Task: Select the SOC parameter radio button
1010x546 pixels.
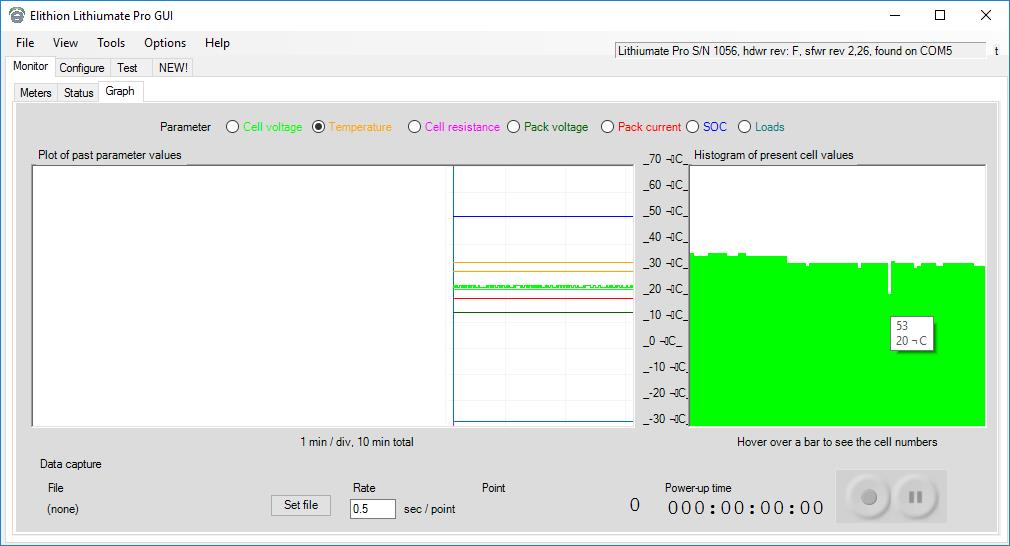Action: pos(692,127)
